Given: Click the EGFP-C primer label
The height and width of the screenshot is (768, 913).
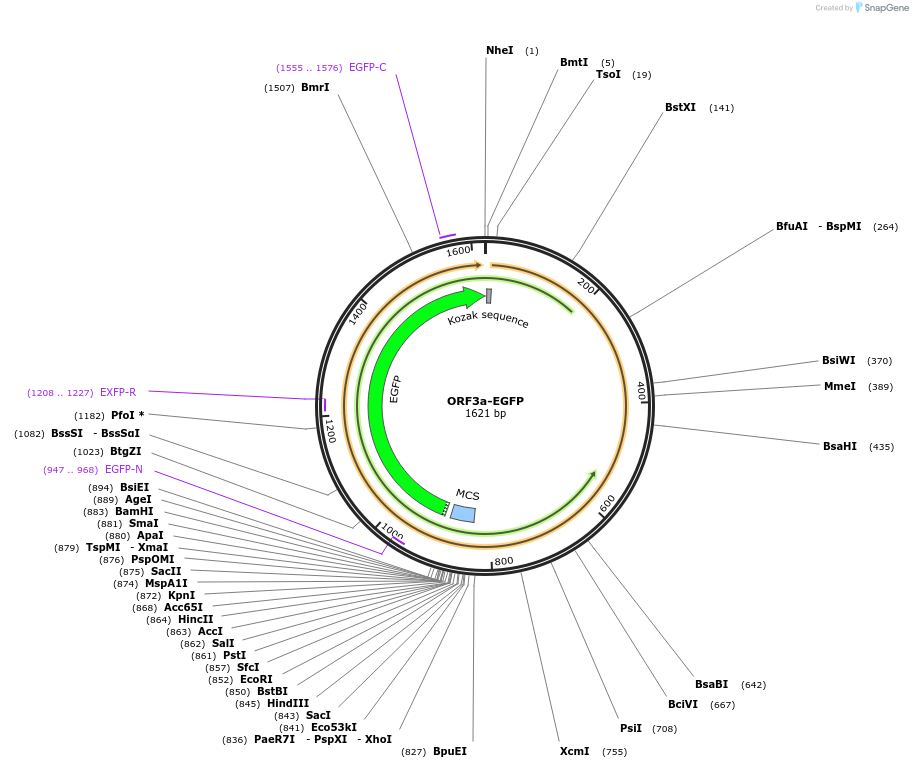Looking at the screenshot, I should coord(367,68).
